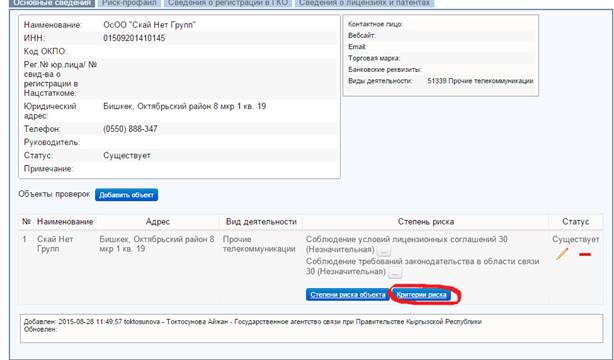
Task: Click Степени риска объекта button
Action: (x=348, y=295)
